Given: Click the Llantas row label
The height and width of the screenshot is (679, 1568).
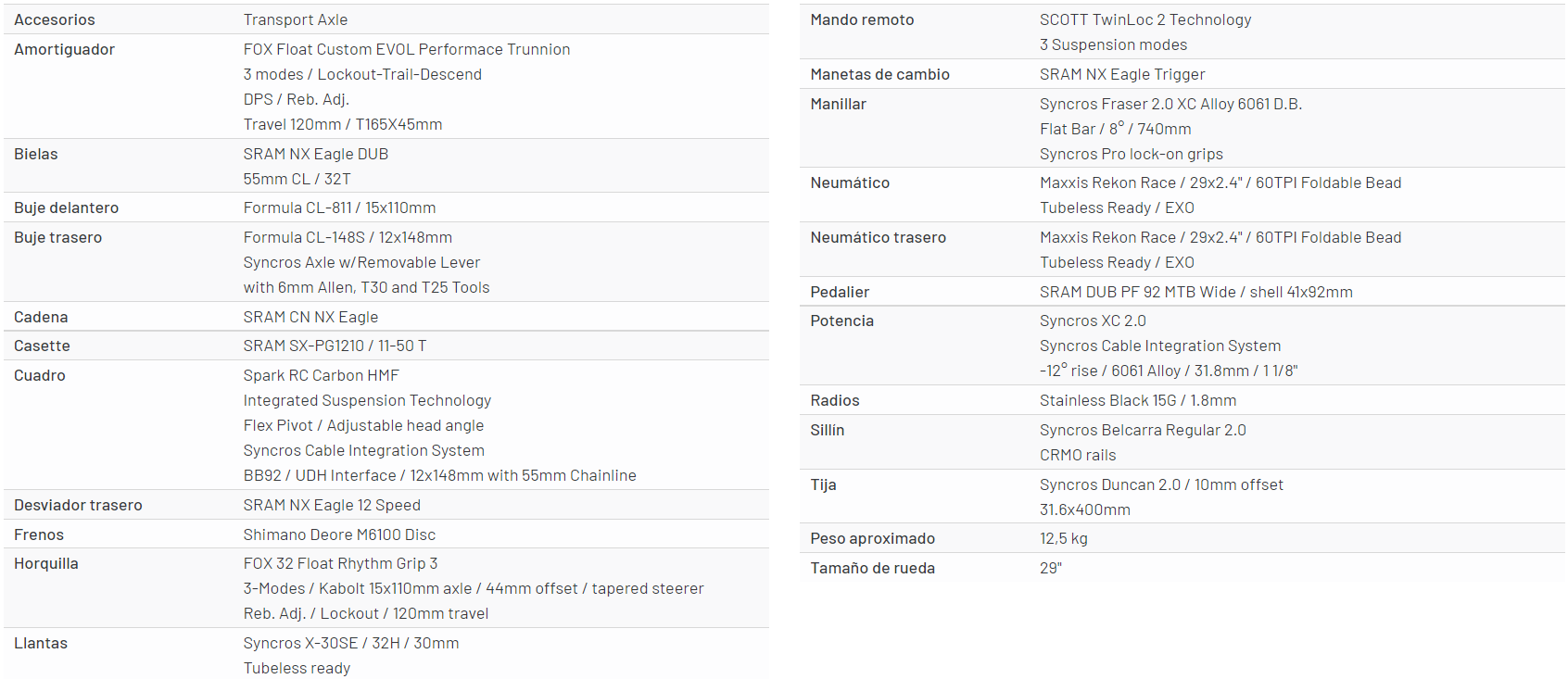Looking at the screenshot, I should [41, 643].
